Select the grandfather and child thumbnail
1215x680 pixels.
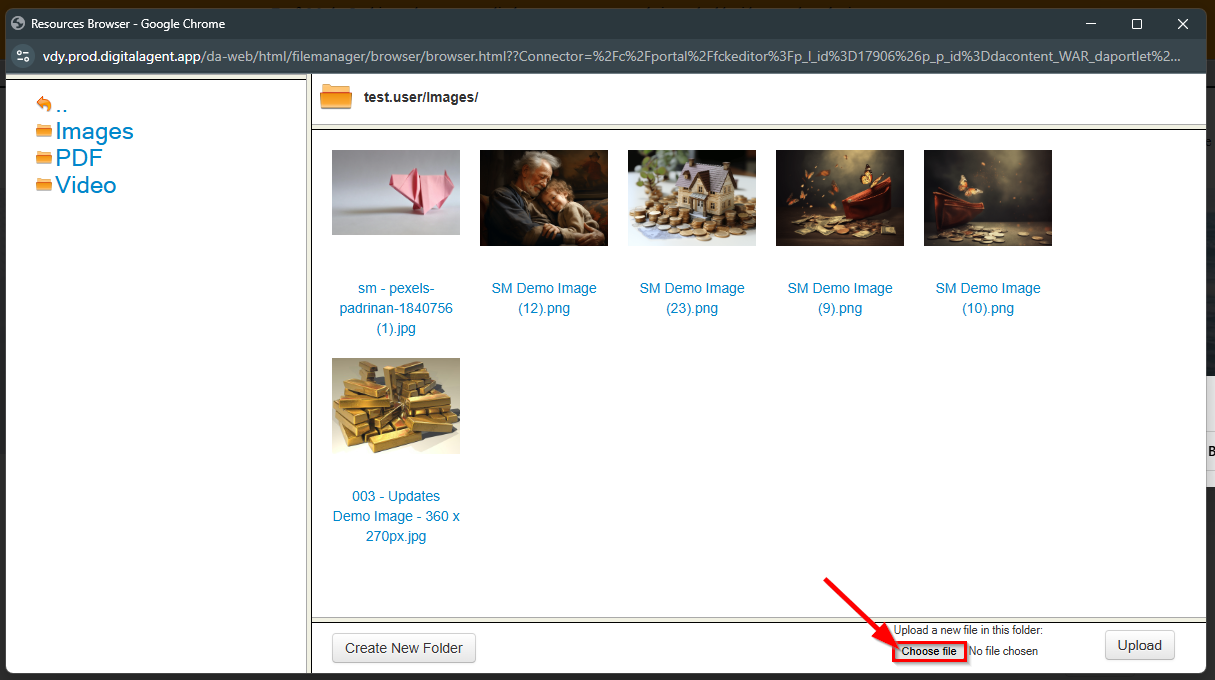click(x=544, y=198)
